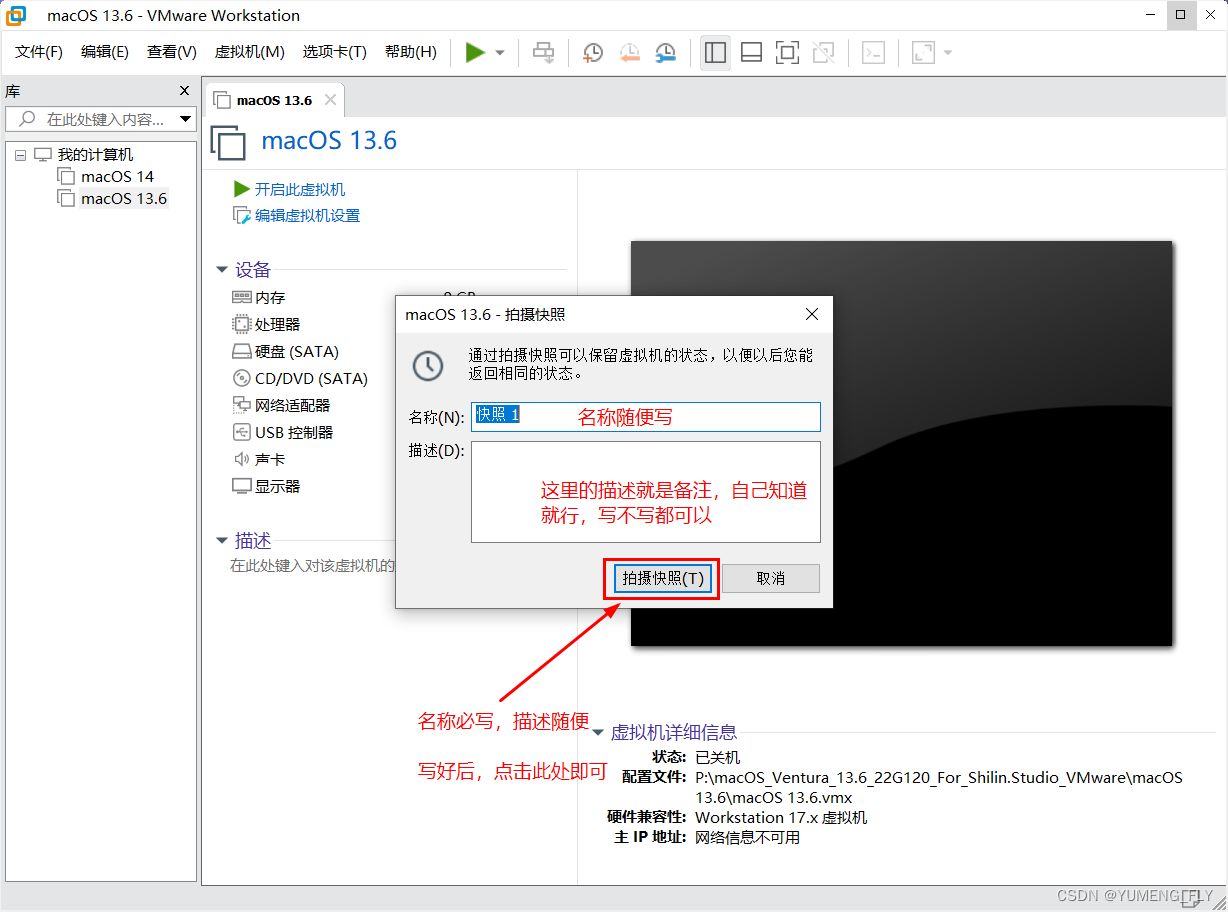Click the stretch guest display icon
The height and width of the screenshot is (912, 1228).
tap(923, 53)
